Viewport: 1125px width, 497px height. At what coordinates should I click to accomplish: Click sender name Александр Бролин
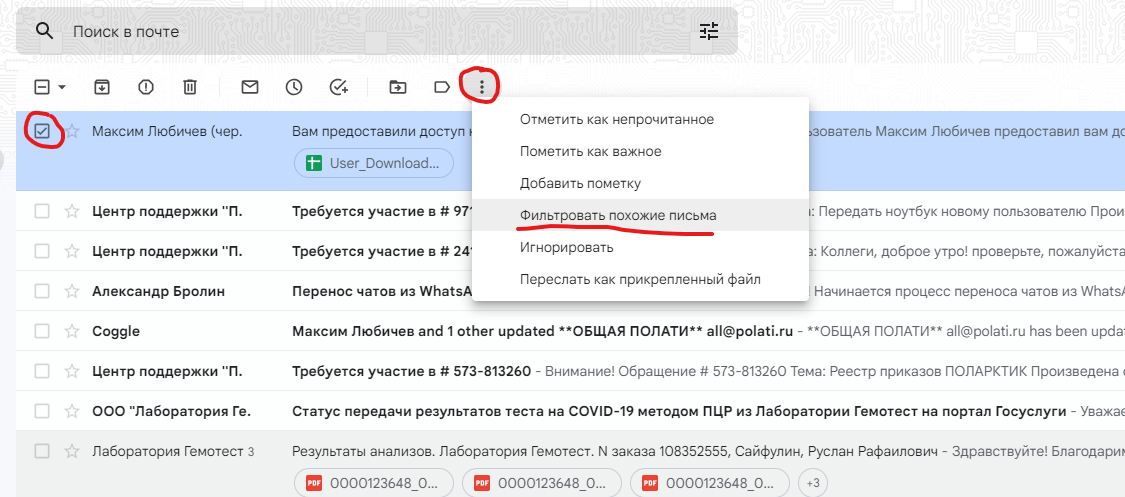click(159, 291)
